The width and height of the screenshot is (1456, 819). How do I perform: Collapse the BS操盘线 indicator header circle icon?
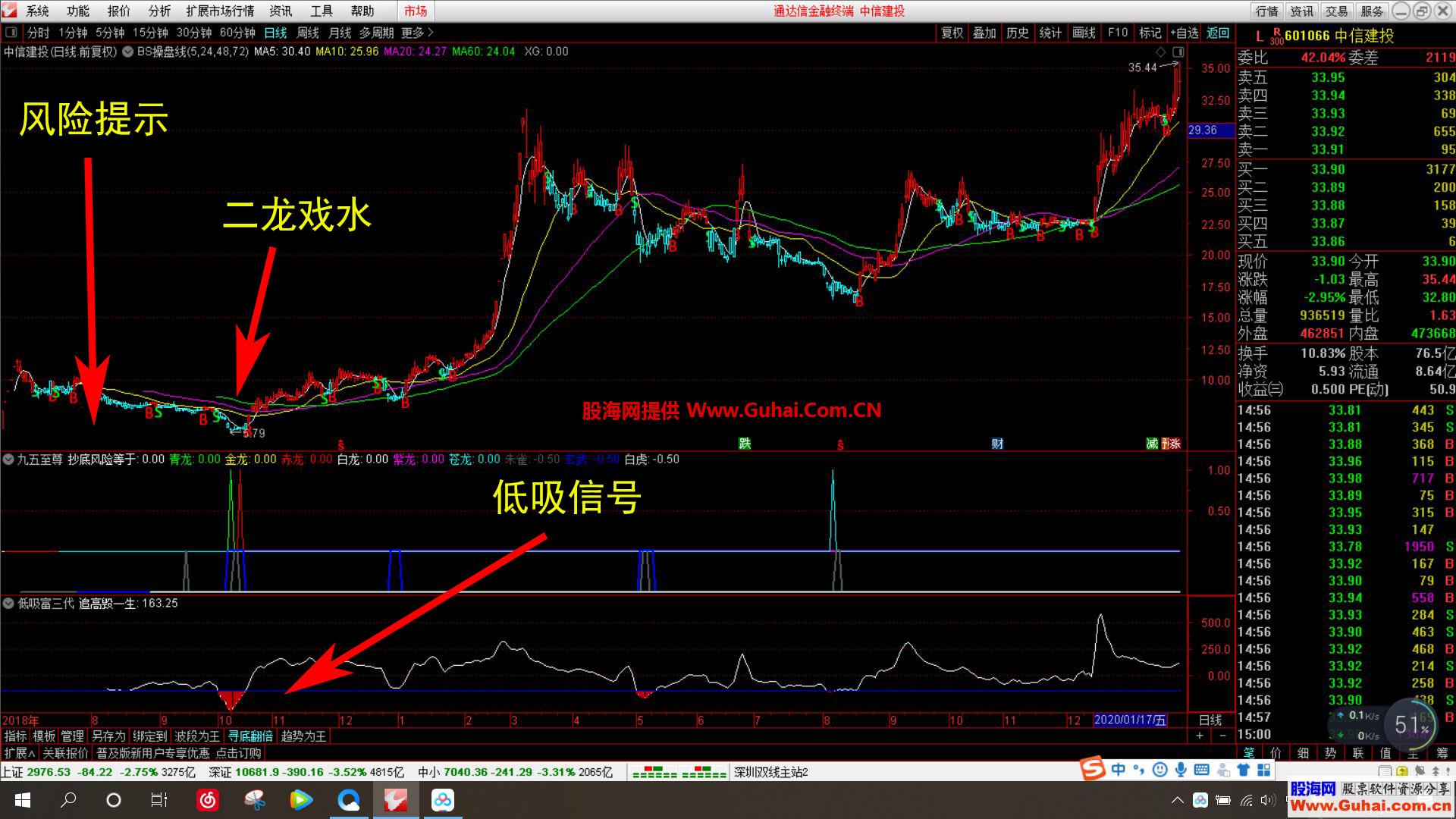click(128, 52)
